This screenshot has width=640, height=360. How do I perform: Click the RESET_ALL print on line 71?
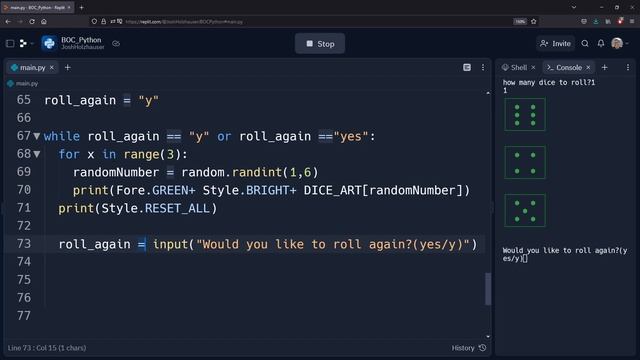click(x=138, y=208)
